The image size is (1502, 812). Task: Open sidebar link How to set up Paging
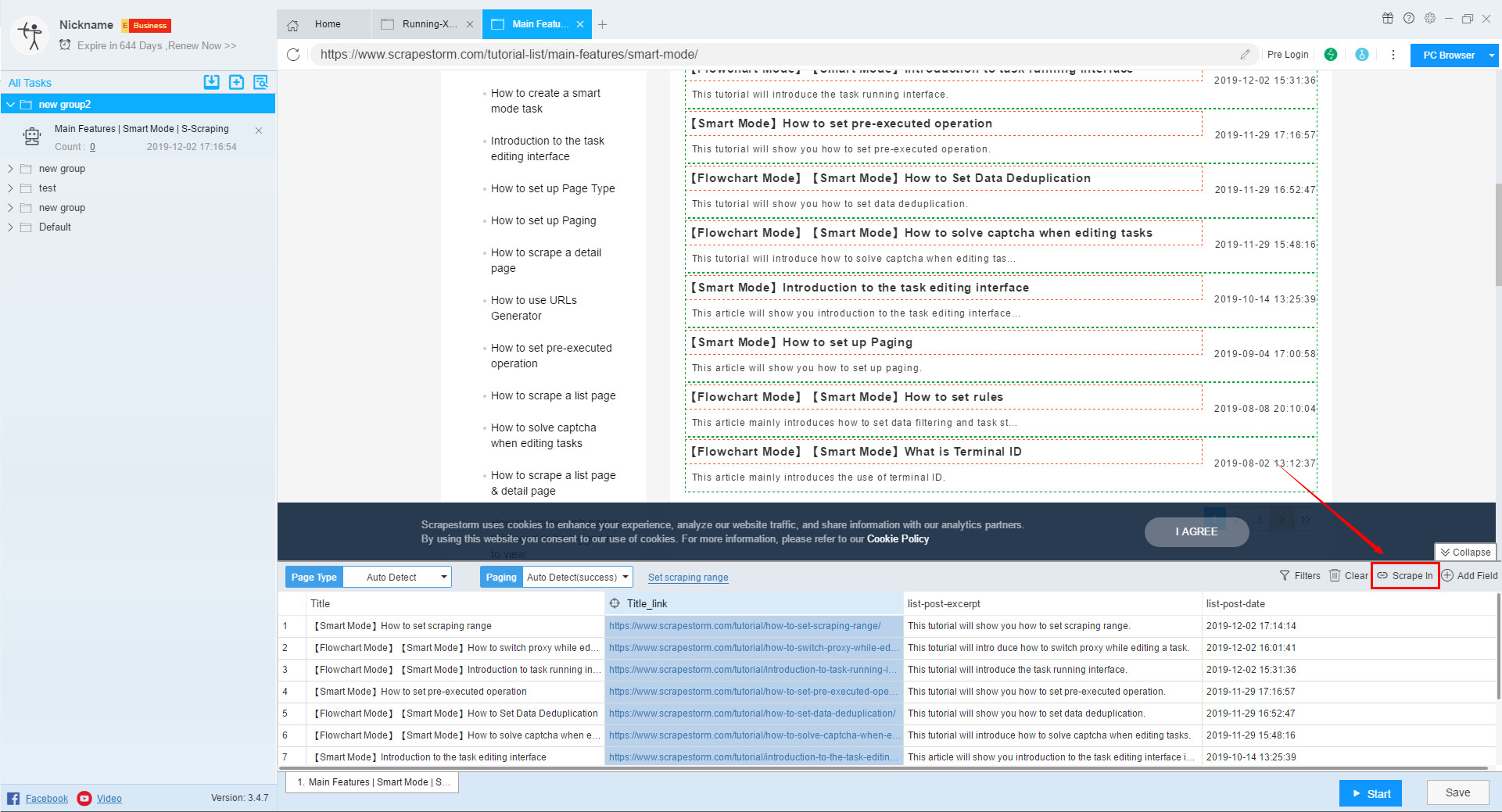coord(543,221)
